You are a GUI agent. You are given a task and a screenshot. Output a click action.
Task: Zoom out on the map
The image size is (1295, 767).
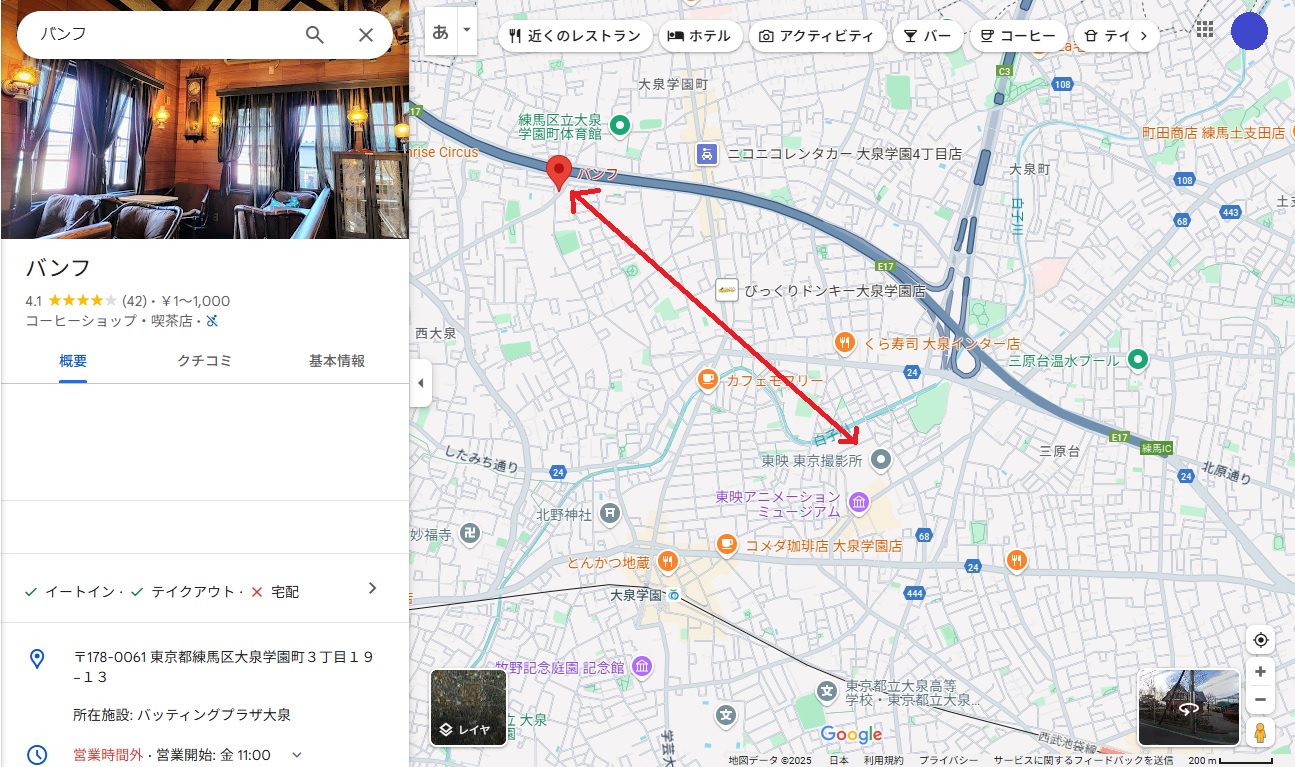click(1260, 699)
